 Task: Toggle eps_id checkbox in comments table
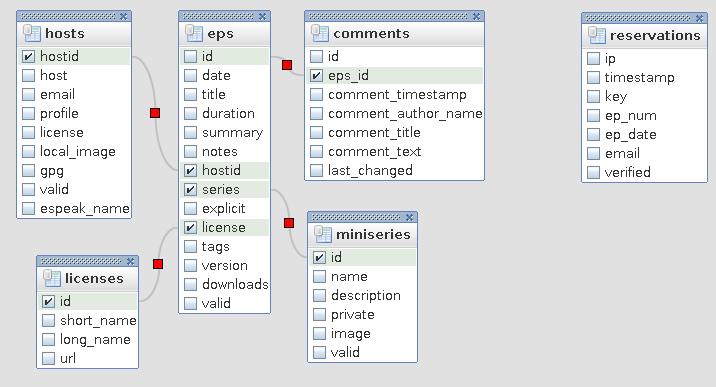(x=316, y=75)
